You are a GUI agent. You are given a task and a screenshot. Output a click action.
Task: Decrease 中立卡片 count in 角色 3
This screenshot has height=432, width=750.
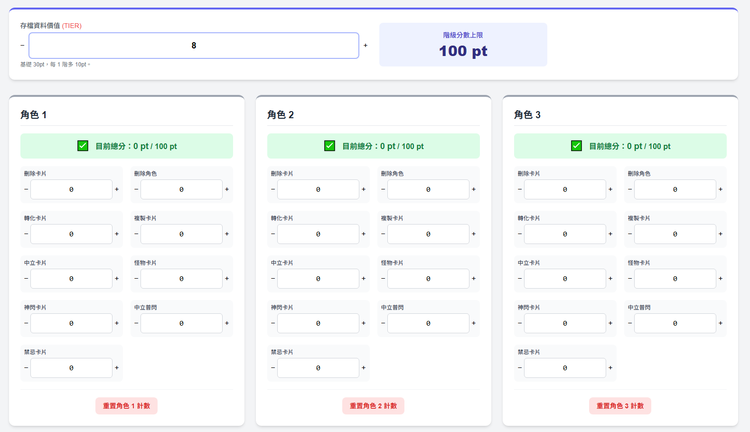520,279
